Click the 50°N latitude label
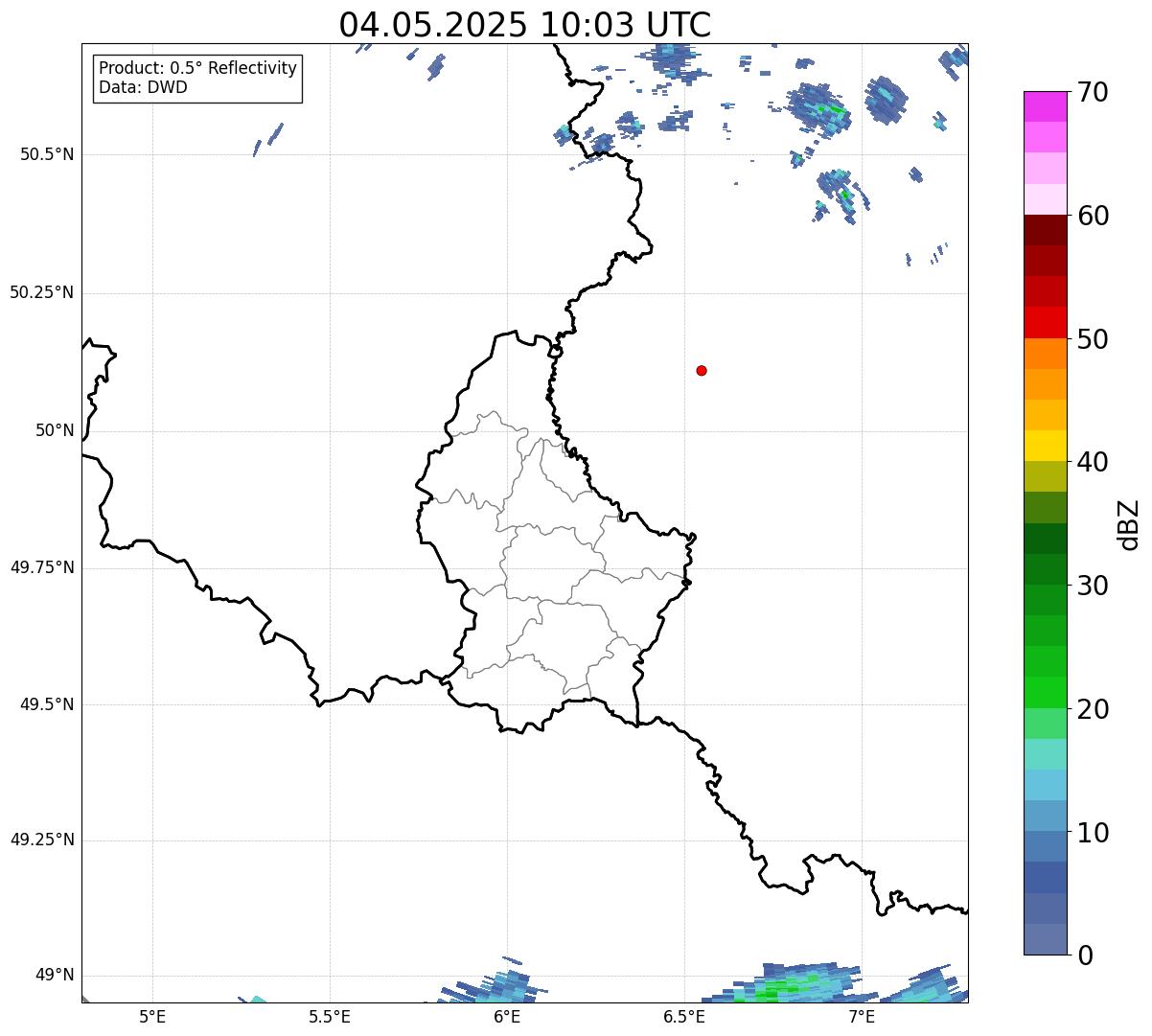 pyautogui.click(x=55, y=430)
